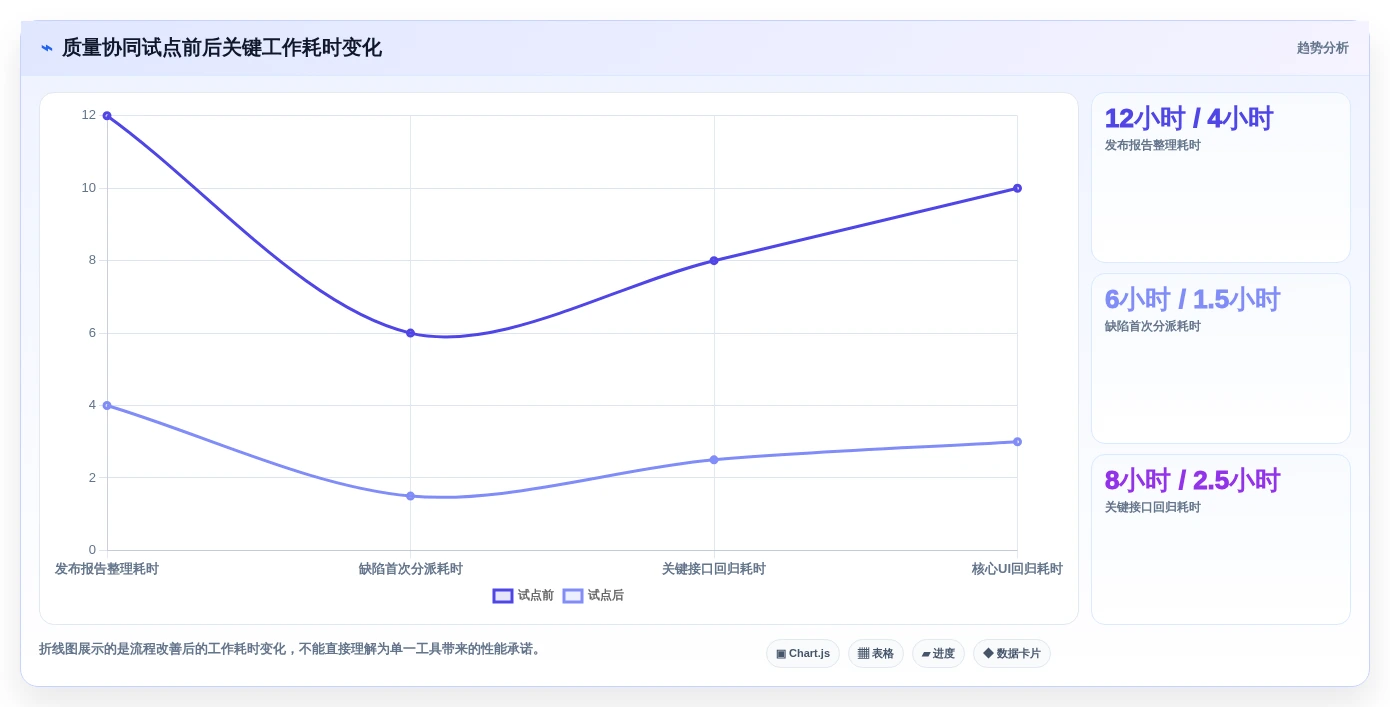Click the x-axis label 缺陷首次分派耗时
This screenshot has height=707, width=1390.
pos(410,569)
